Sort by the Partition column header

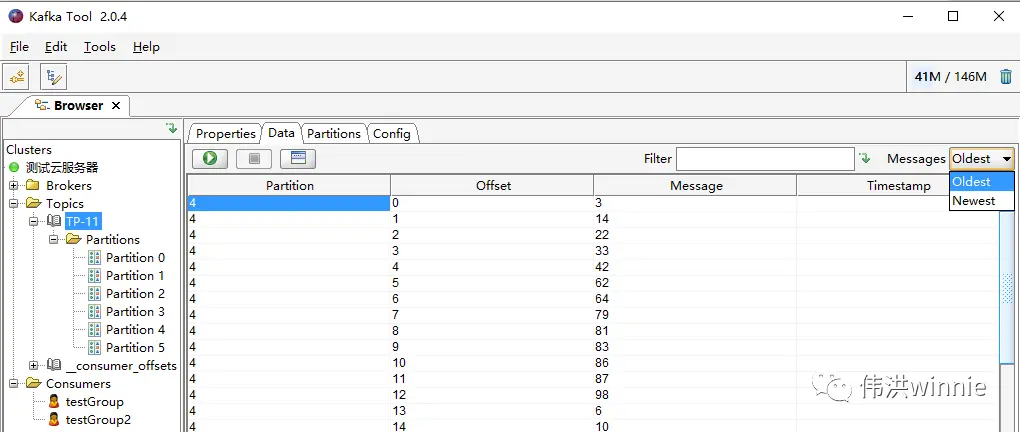click(x=289, y=185)
